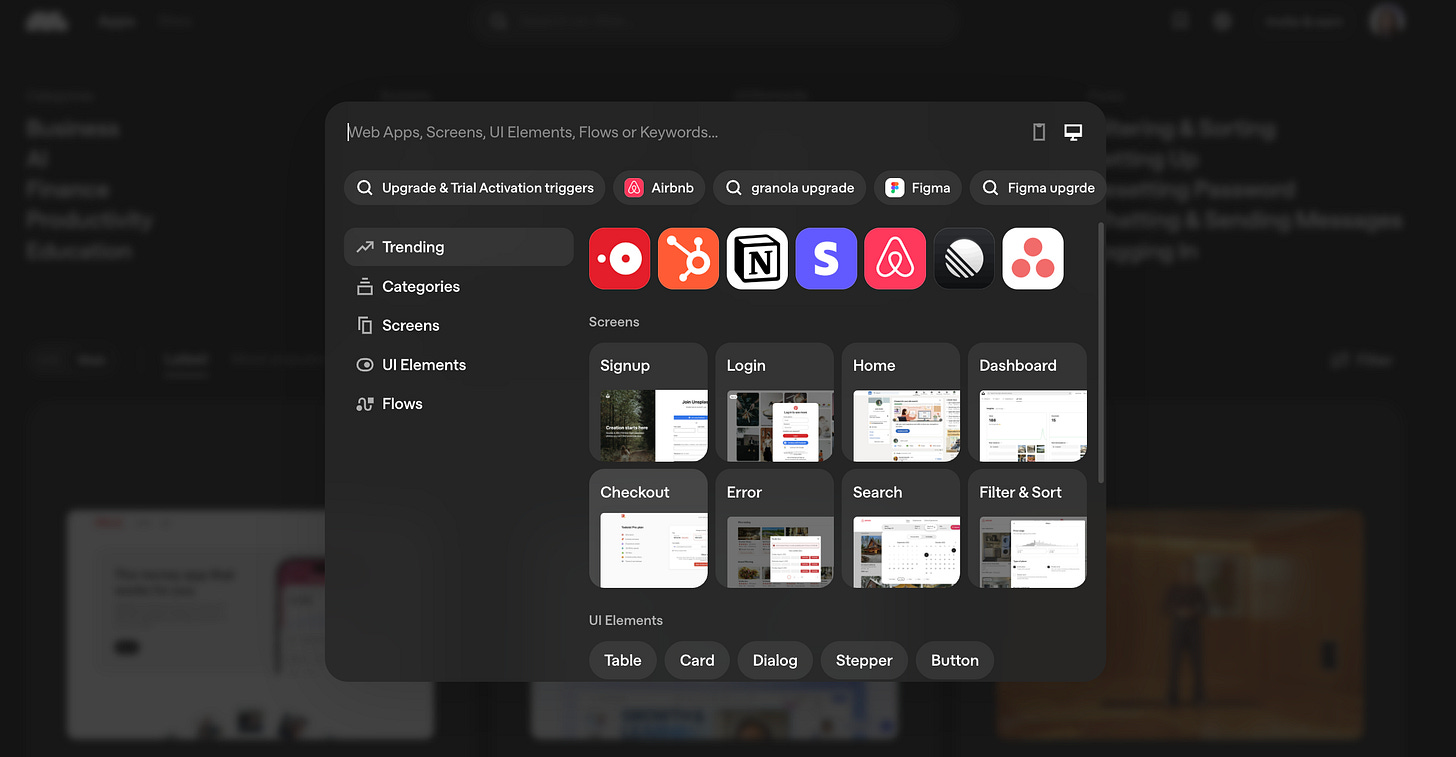The height and width of the screenshot is (757, 1456).
Task: Select the Button UI element chip
Action: (x=955, y=660)
